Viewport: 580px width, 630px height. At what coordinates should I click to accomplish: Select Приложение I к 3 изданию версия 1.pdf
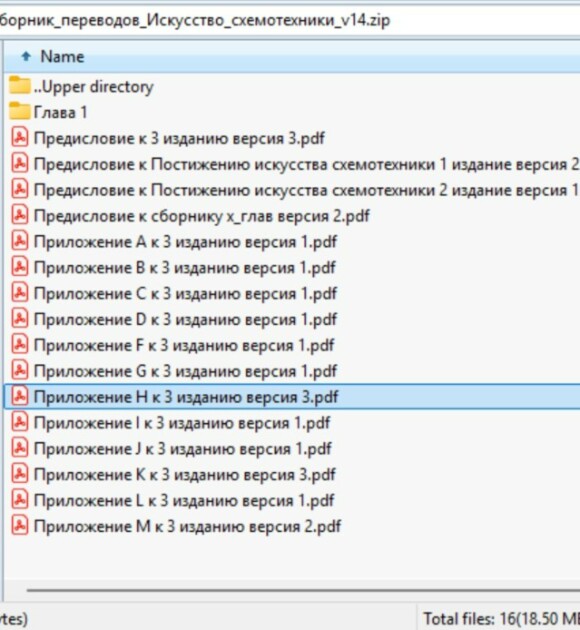(x=292, y=423)
